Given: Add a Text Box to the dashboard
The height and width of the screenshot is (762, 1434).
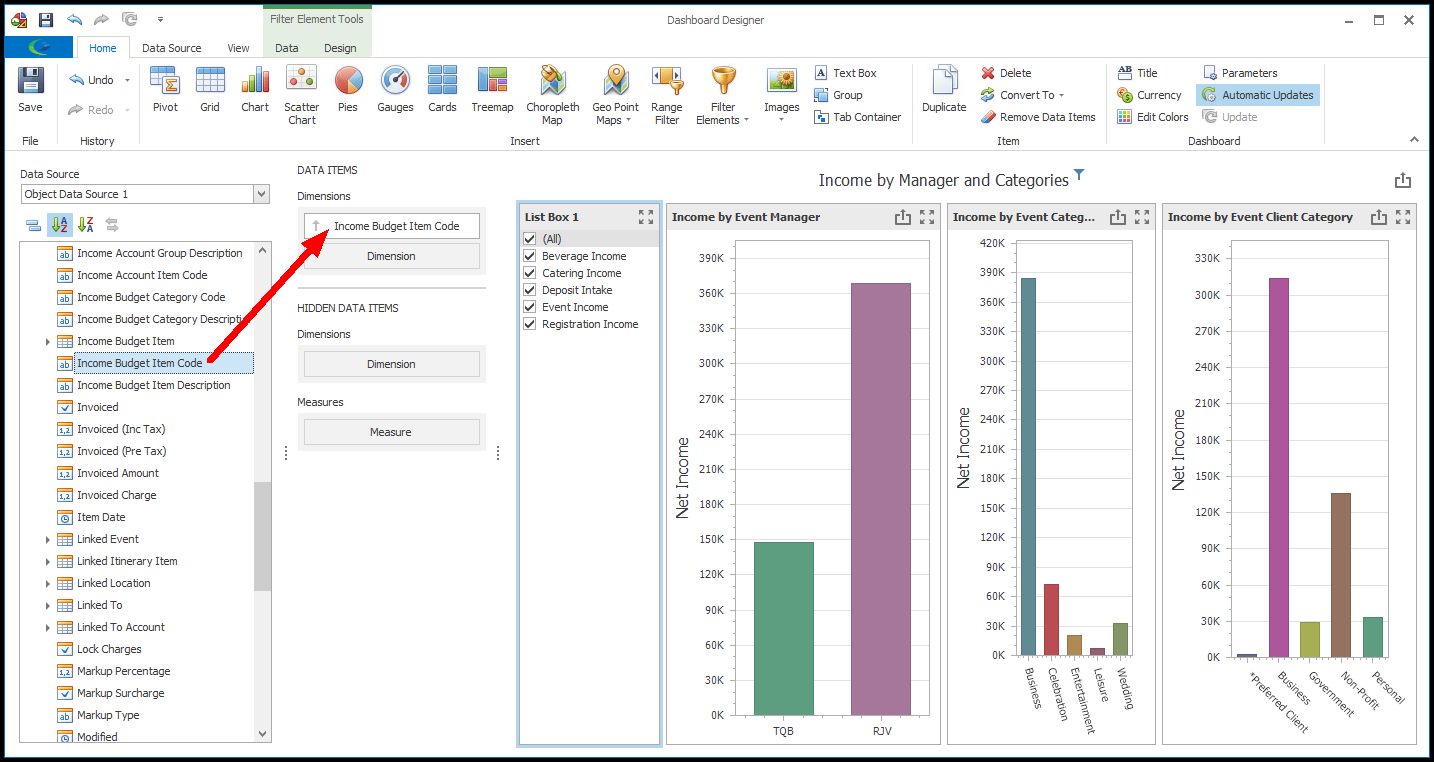Looking at the screenshot, I should [x=845, y=73].
